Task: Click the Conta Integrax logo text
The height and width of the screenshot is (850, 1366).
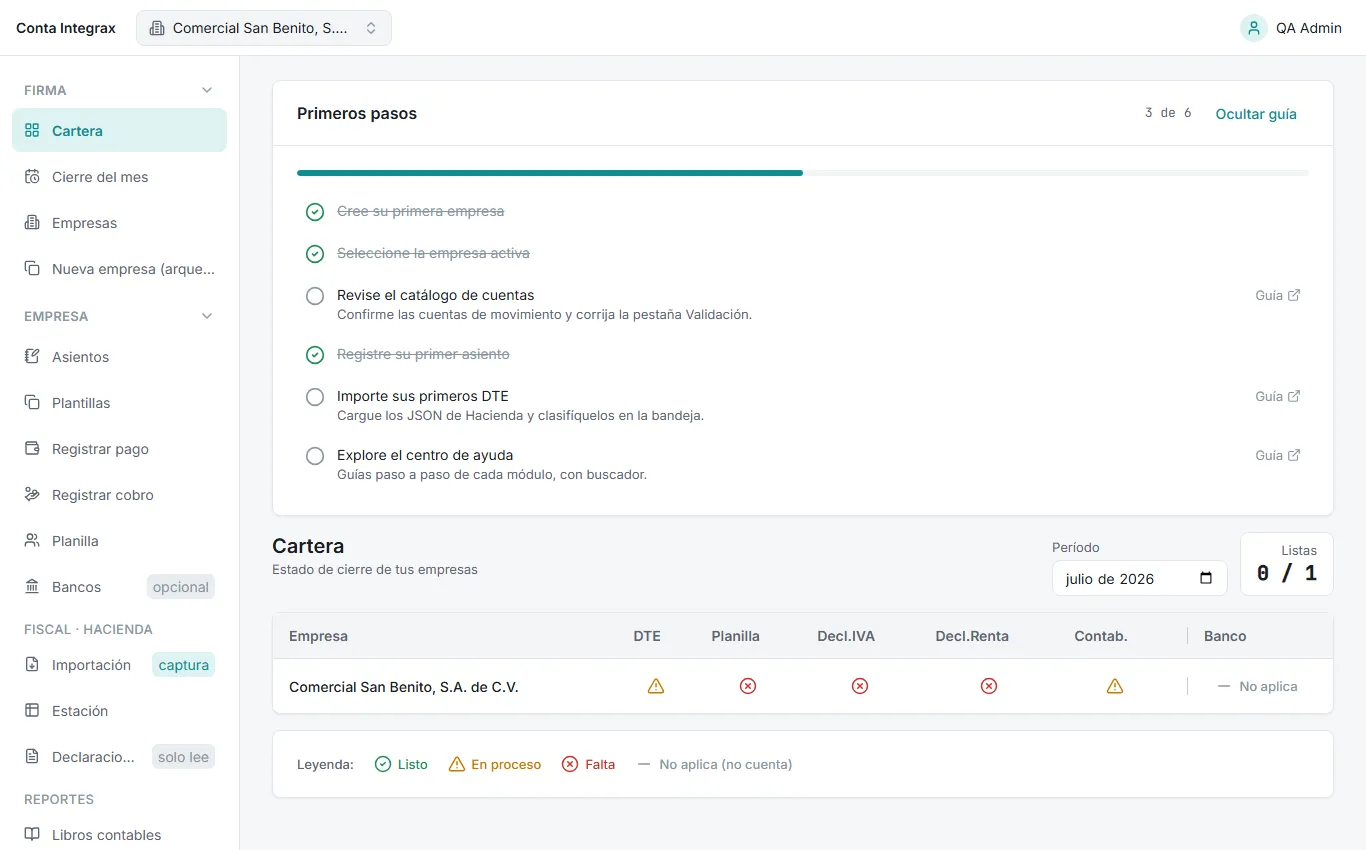Action: point(66,28)
